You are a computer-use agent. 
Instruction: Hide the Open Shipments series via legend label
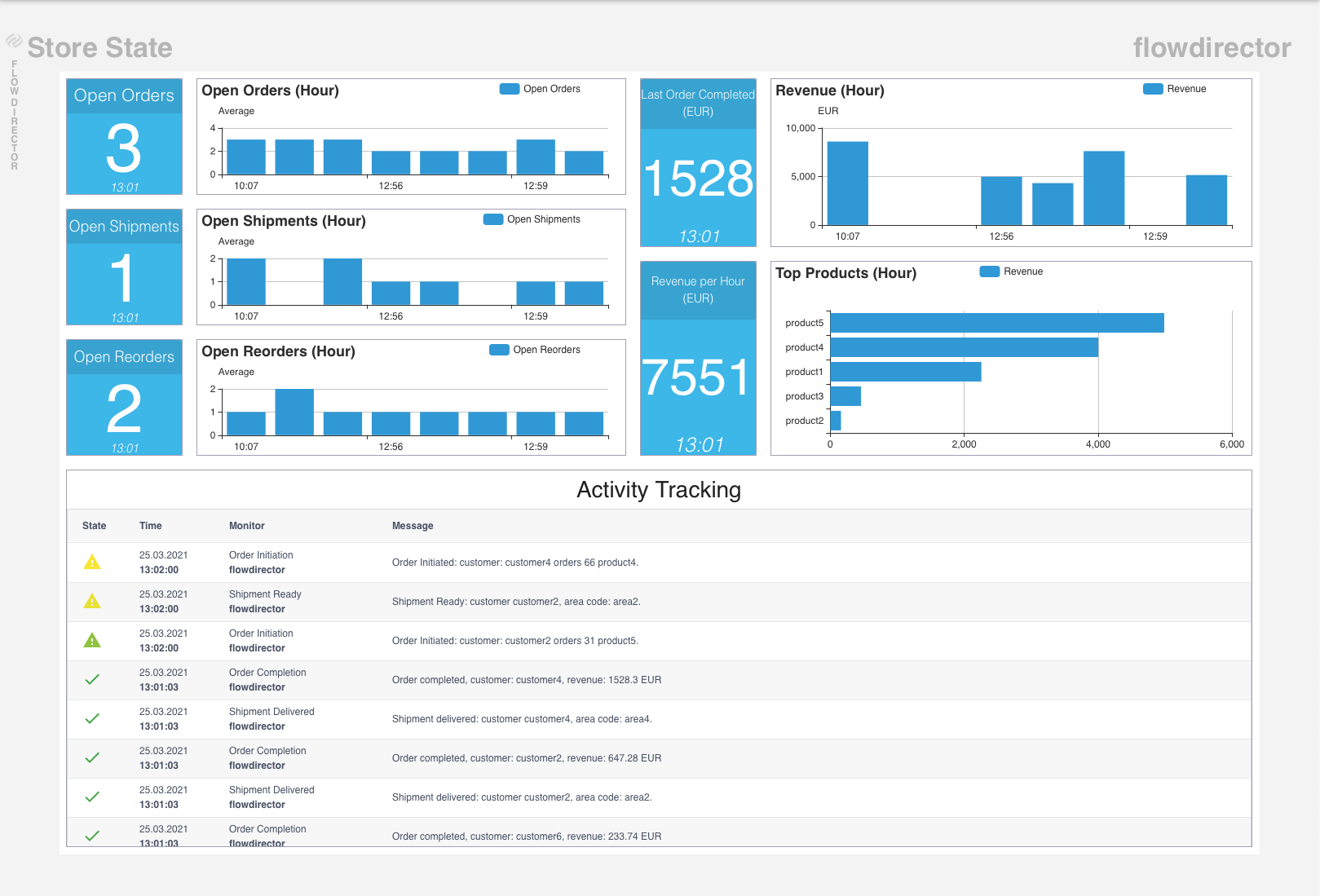click(543, 219)
